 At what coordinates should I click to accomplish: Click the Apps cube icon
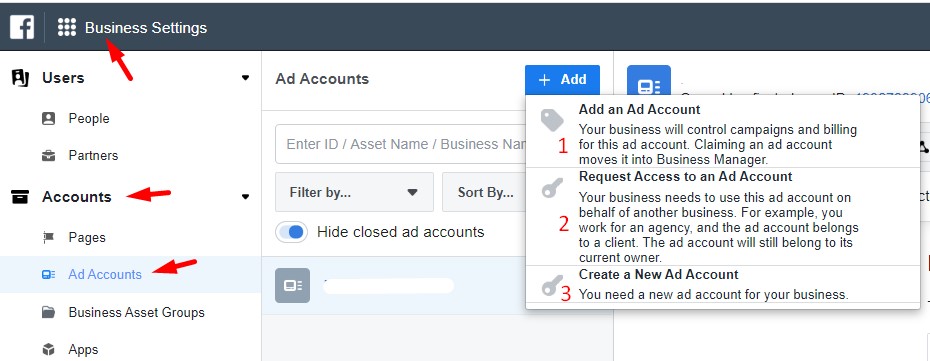point(49,349)
